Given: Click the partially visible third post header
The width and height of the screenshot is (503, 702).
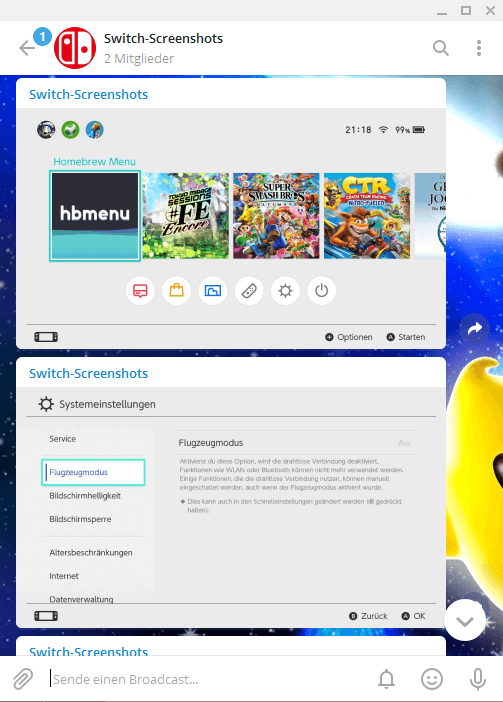Looking at the screenshot, I should tap(89, 650).
